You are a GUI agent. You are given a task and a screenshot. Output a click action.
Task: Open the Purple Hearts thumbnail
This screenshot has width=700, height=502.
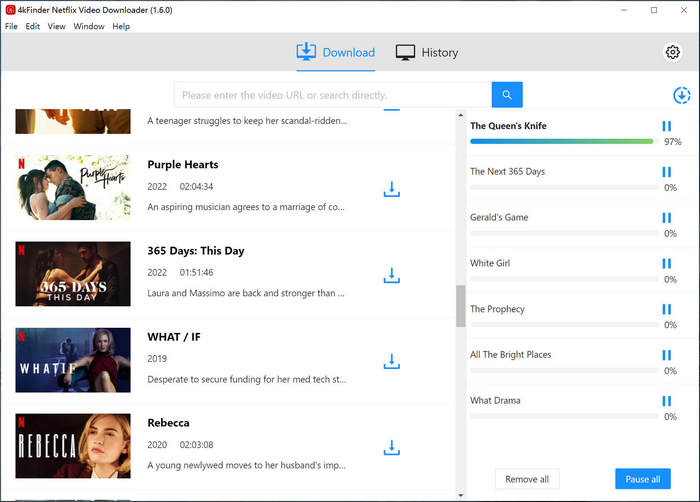pos(73,188)
